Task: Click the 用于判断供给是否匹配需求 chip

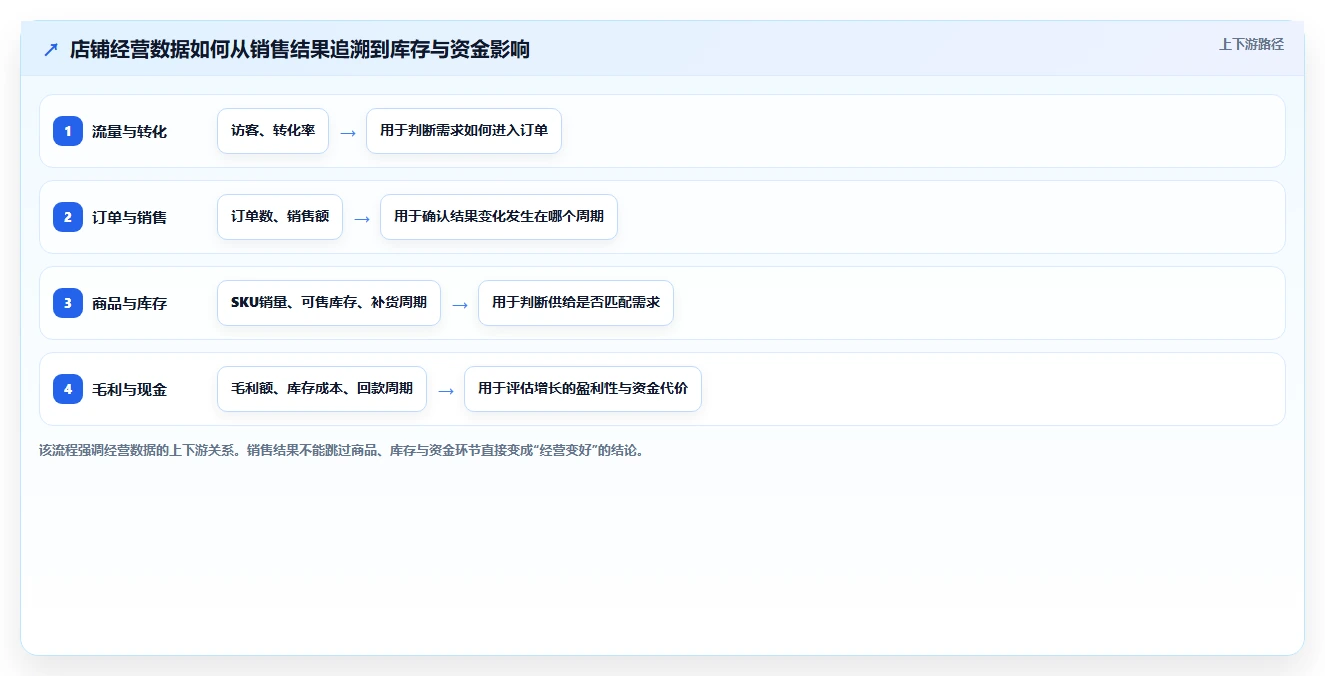Action: [576, 303]
